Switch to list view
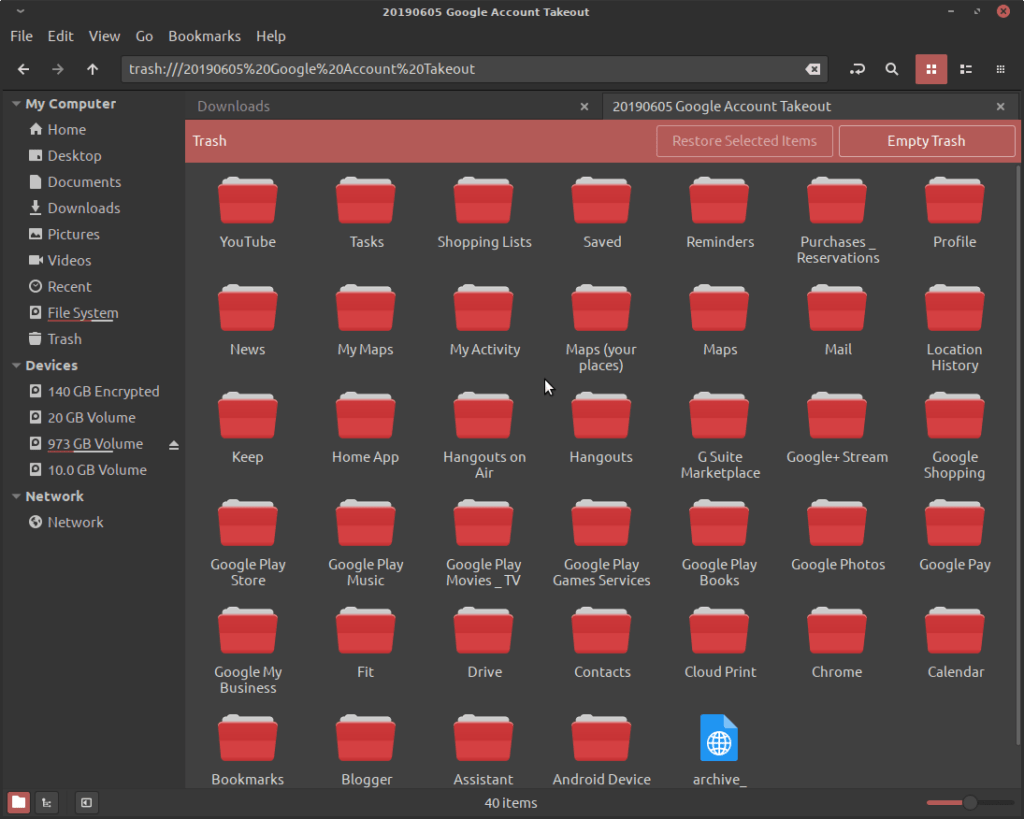 pos(966,69)
